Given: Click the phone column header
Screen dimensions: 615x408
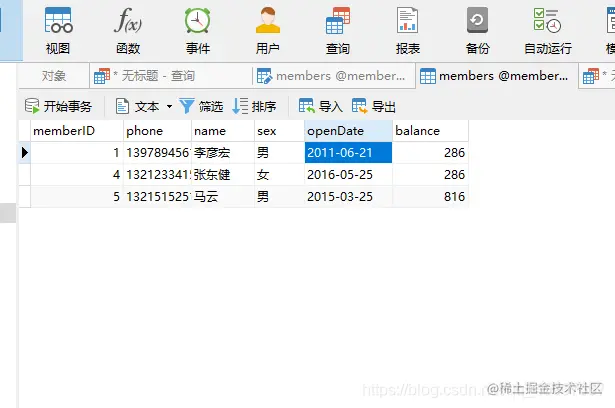Looking at the screenshot, I should coord(158,131).
